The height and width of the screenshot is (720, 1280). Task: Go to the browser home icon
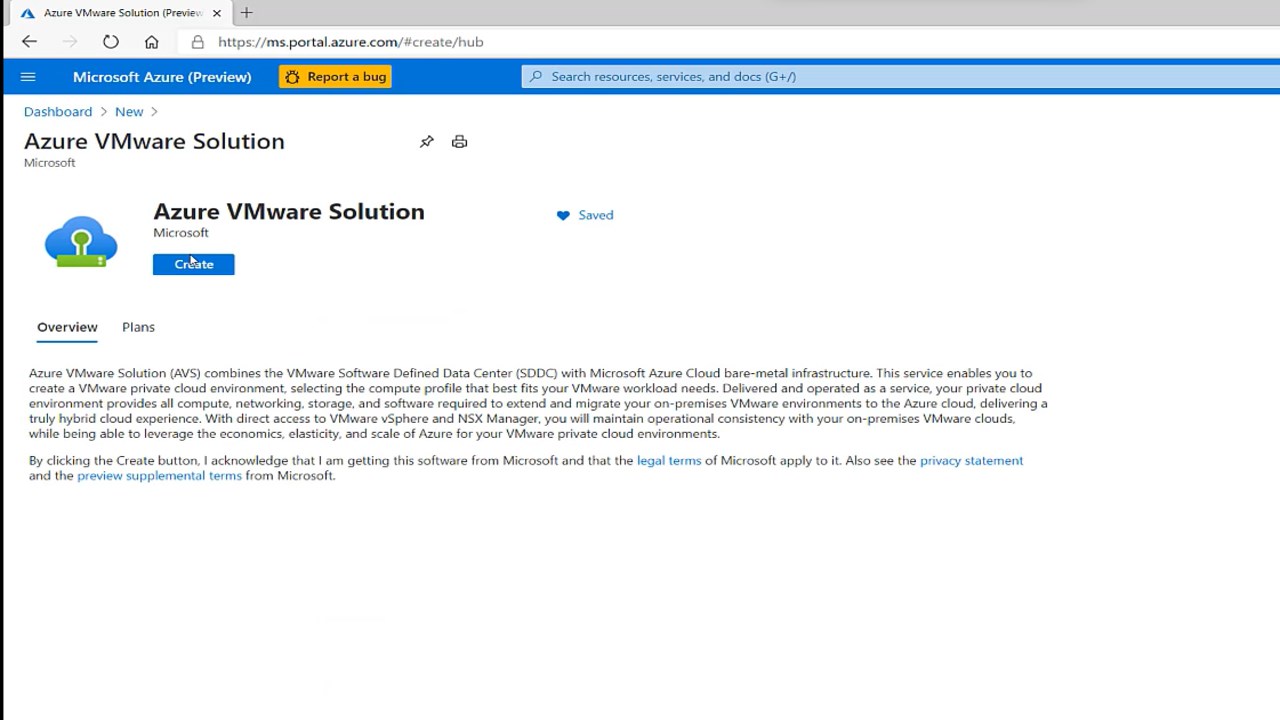[x=151, y=41]
